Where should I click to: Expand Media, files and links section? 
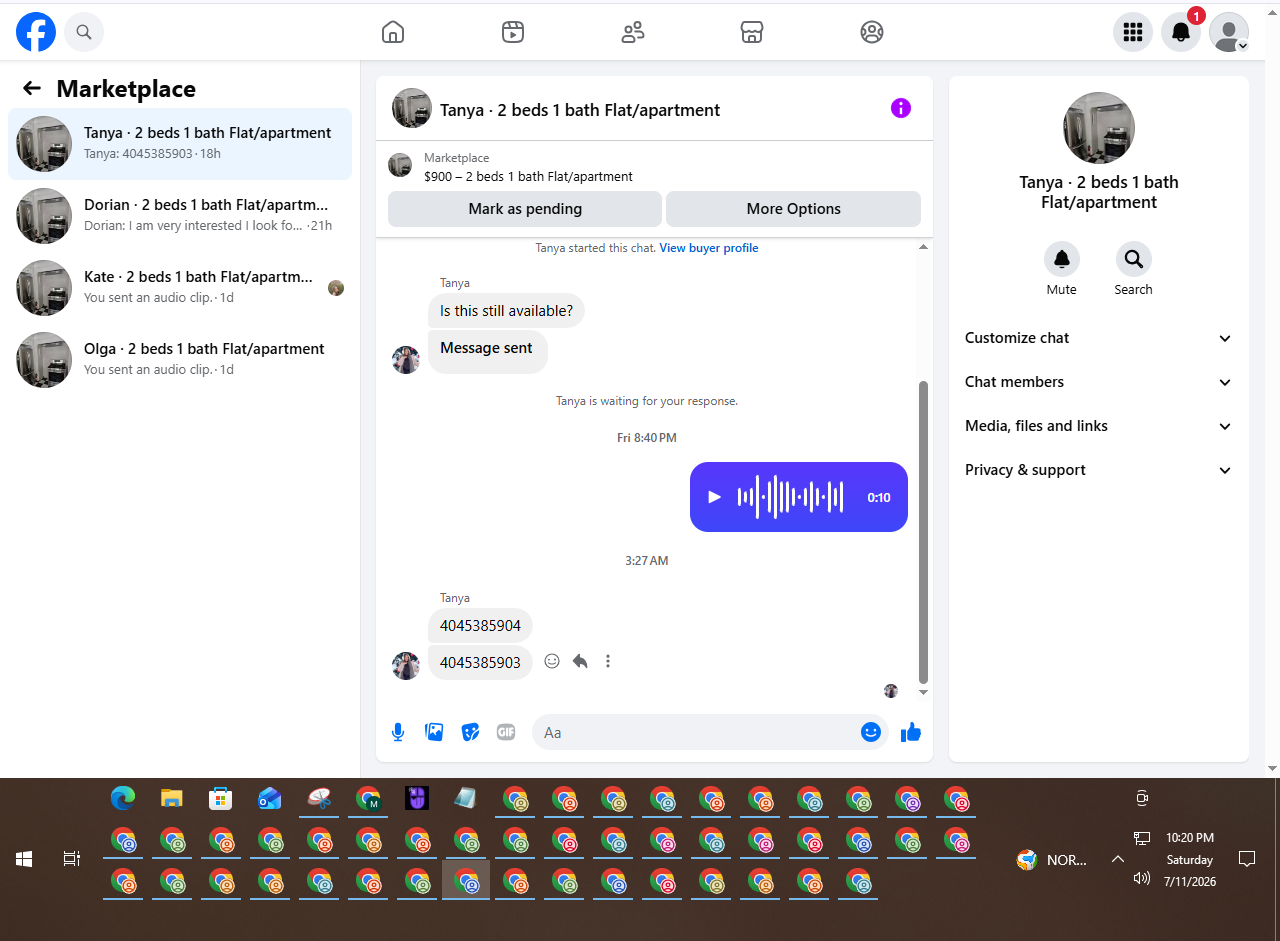[1099, 426]
